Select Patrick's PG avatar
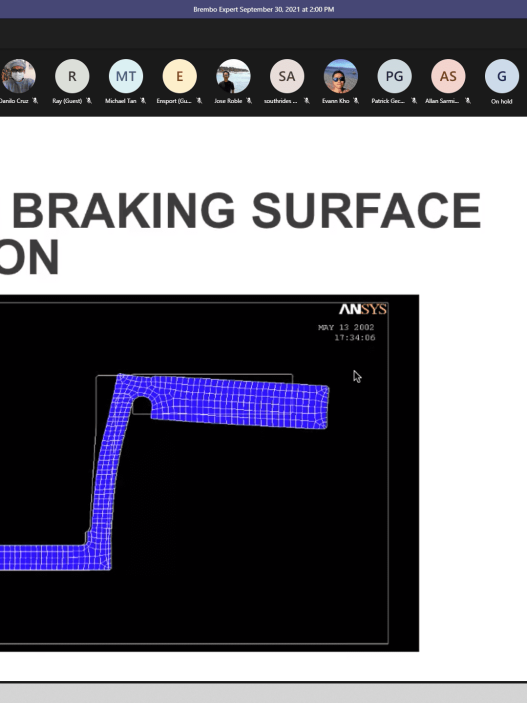Viewport: 527px width, 703px height. click(x=394, y=76)
